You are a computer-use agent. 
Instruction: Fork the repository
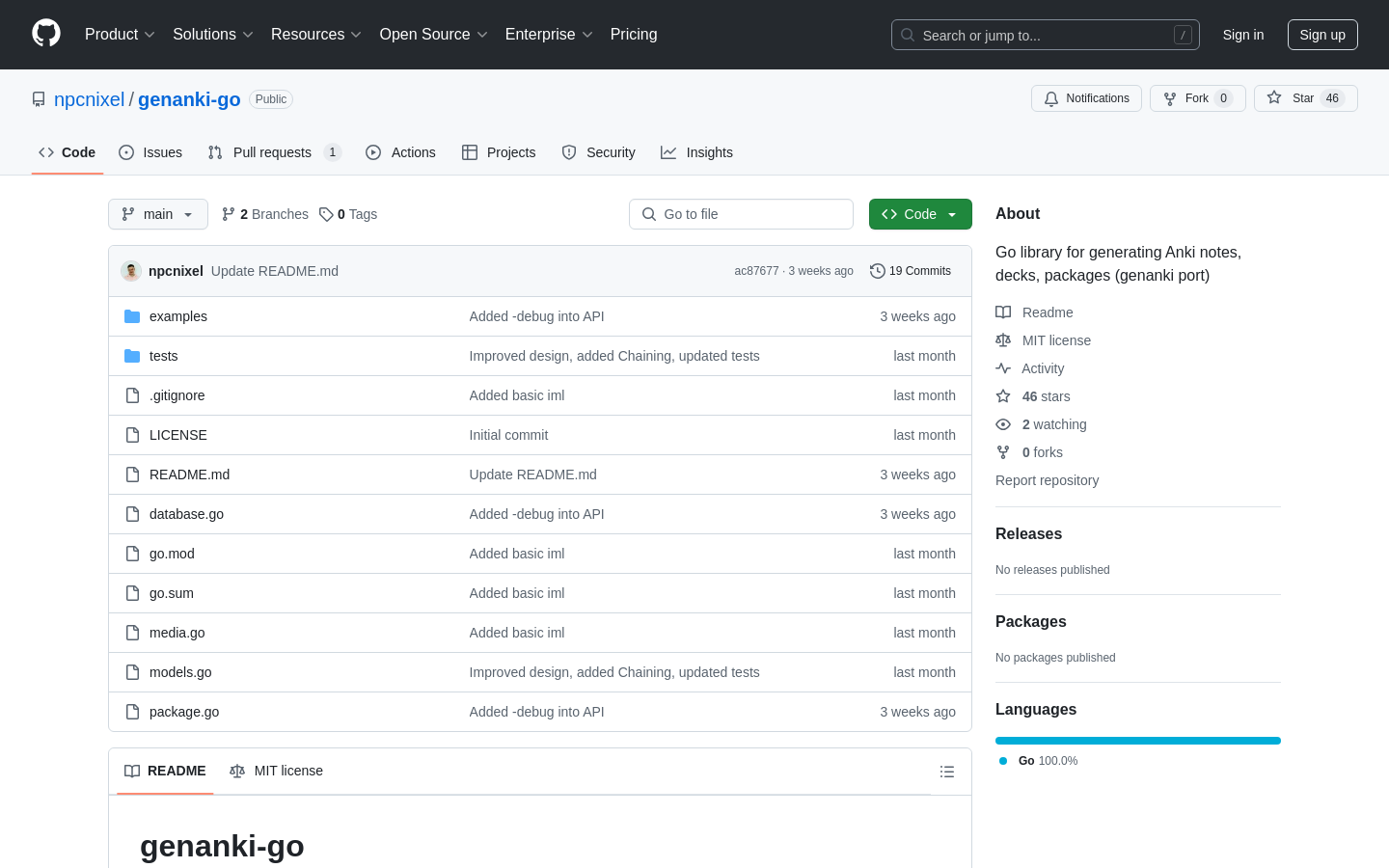point(1198,98)
